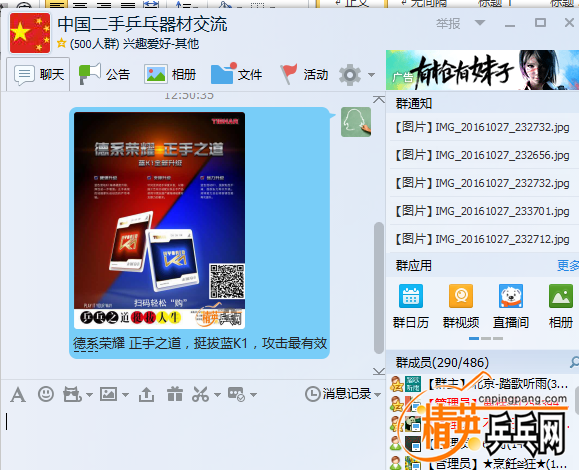Open the 相册 album tab in the top bar
This screenshot has width=579, height=470.
tap(170, 75)
